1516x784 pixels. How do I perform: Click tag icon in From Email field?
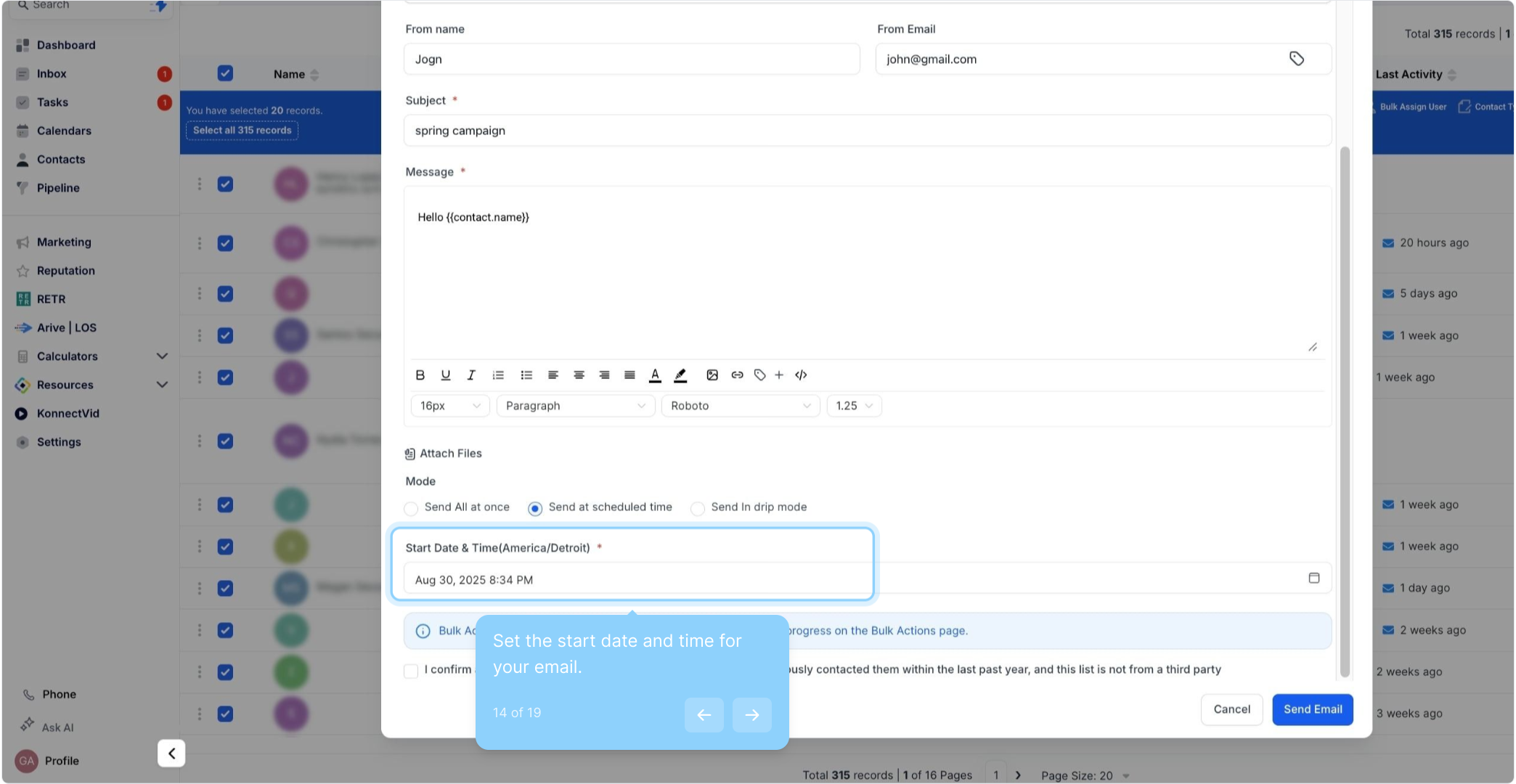(x=1297, y=59)
